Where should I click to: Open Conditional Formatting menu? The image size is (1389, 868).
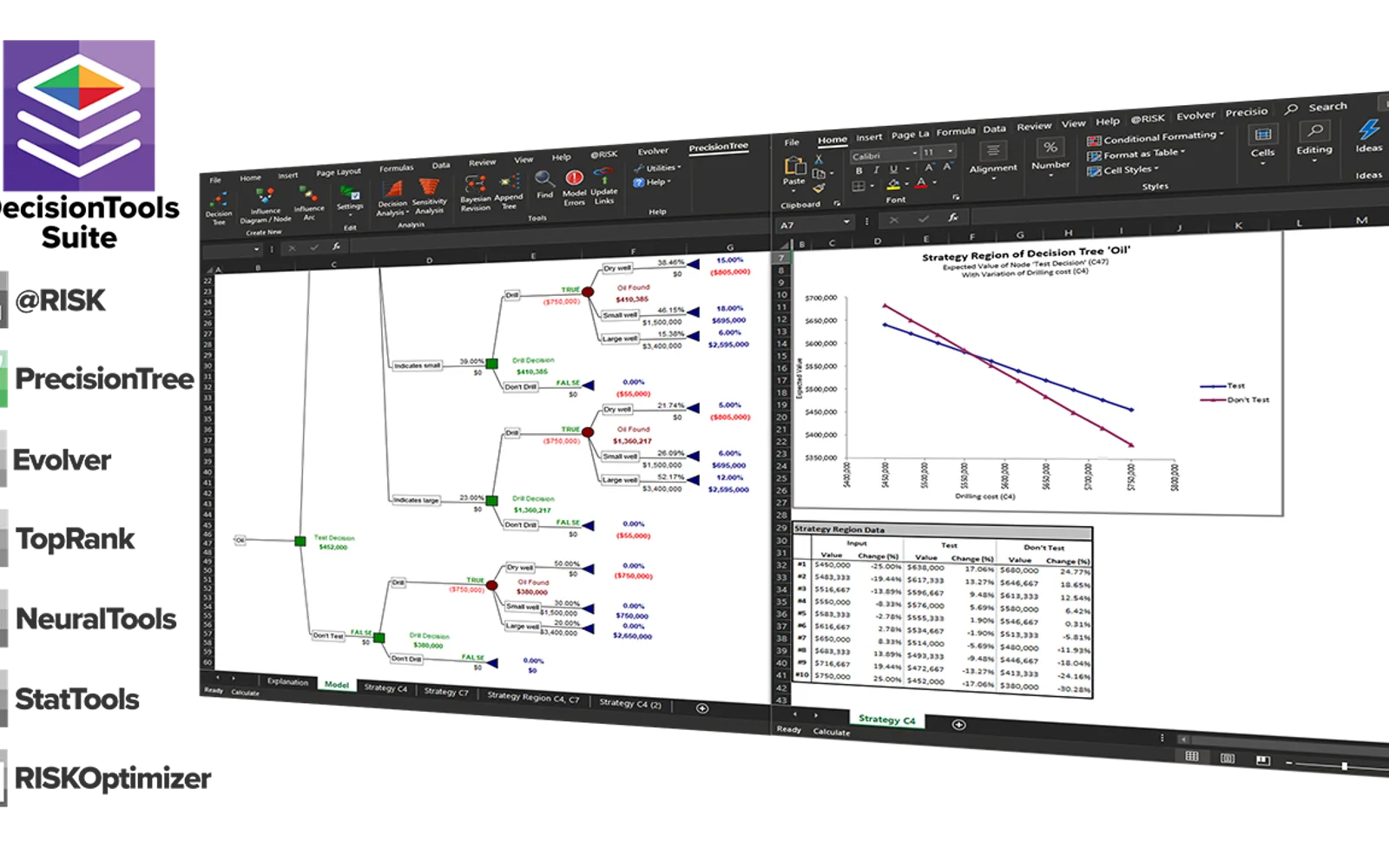pos(1155,137)
